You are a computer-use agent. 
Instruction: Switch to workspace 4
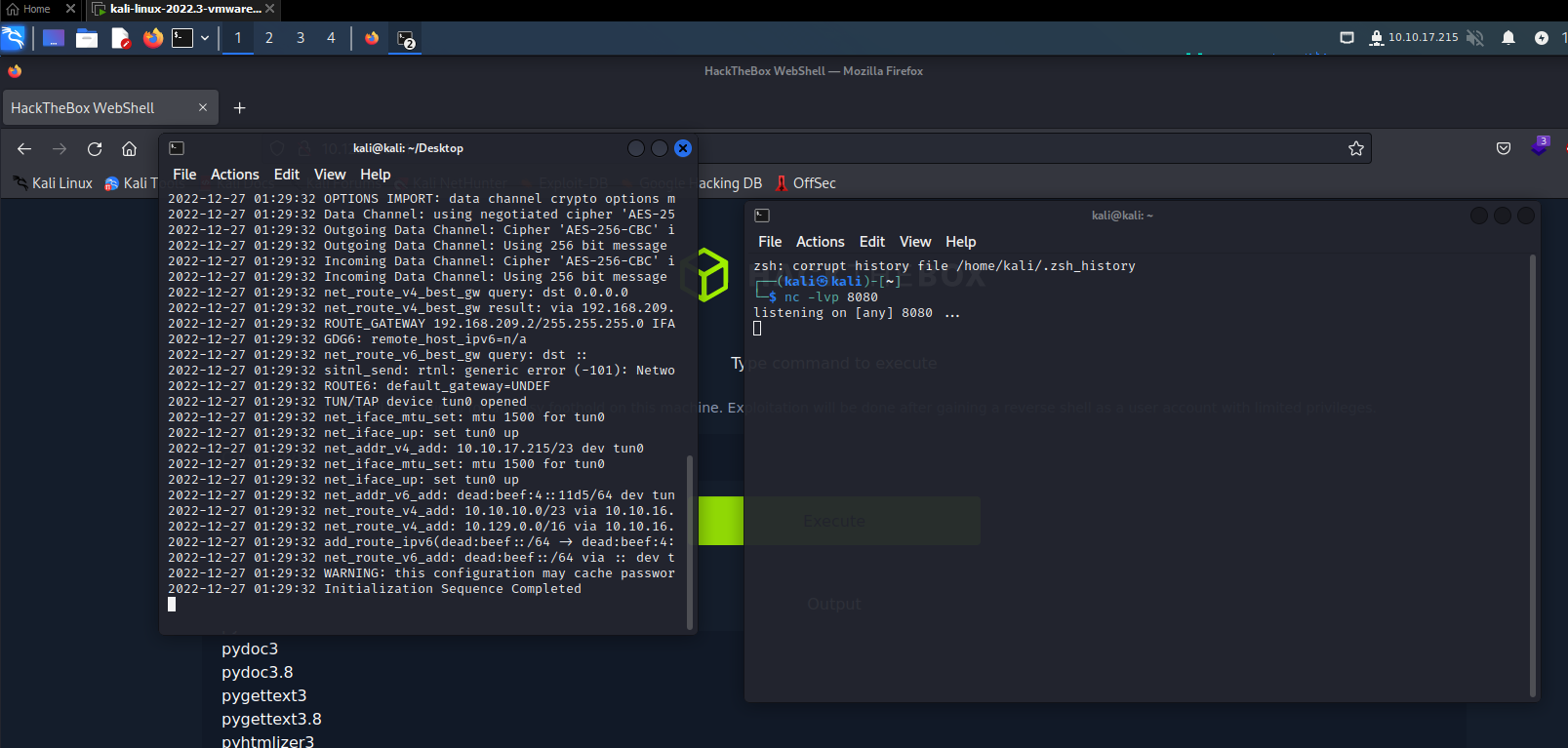[331, 38]
